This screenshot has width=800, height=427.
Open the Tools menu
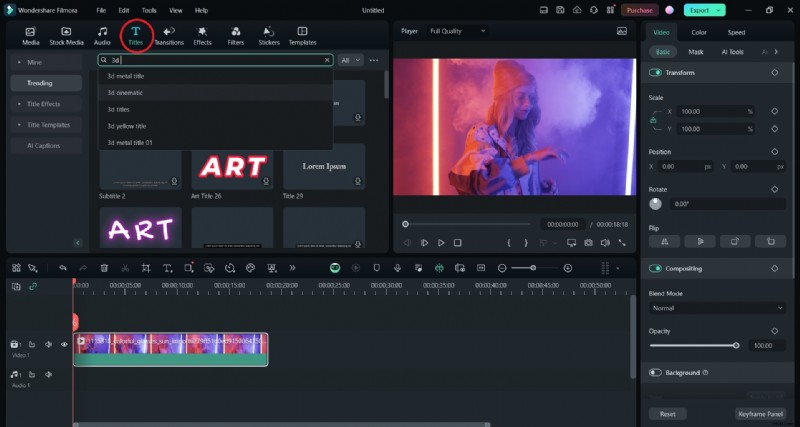tap(149, 10)
